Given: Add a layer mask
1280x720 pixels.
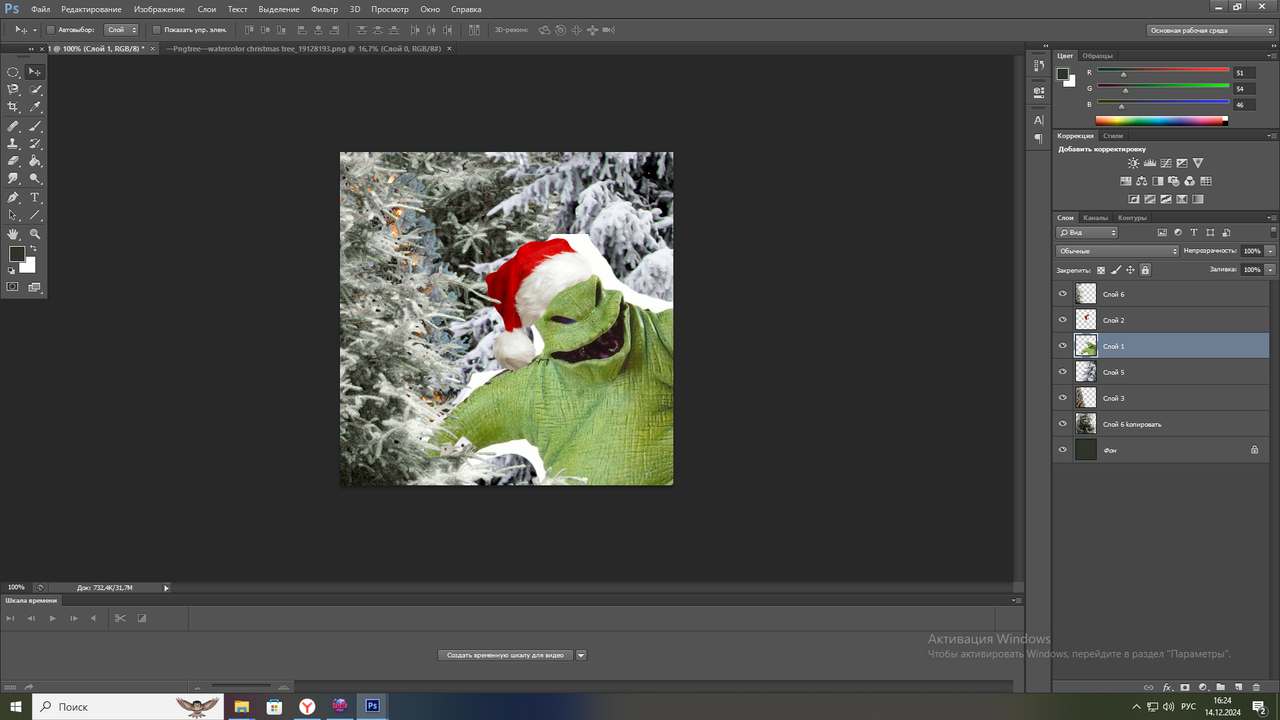Looking at the screenshot, I should pyautogui.click(x=1185, y=687).
